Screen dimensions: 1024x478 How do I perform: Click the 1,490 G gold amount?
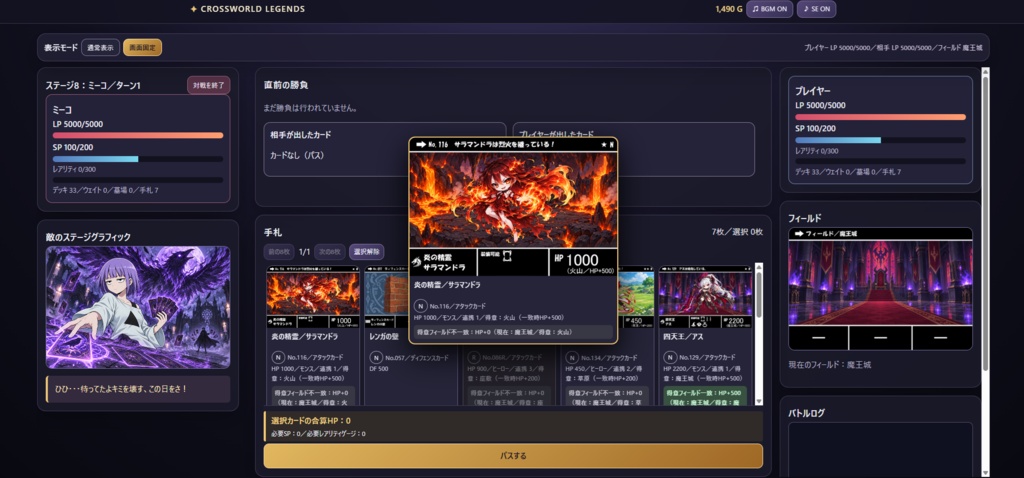729,9
